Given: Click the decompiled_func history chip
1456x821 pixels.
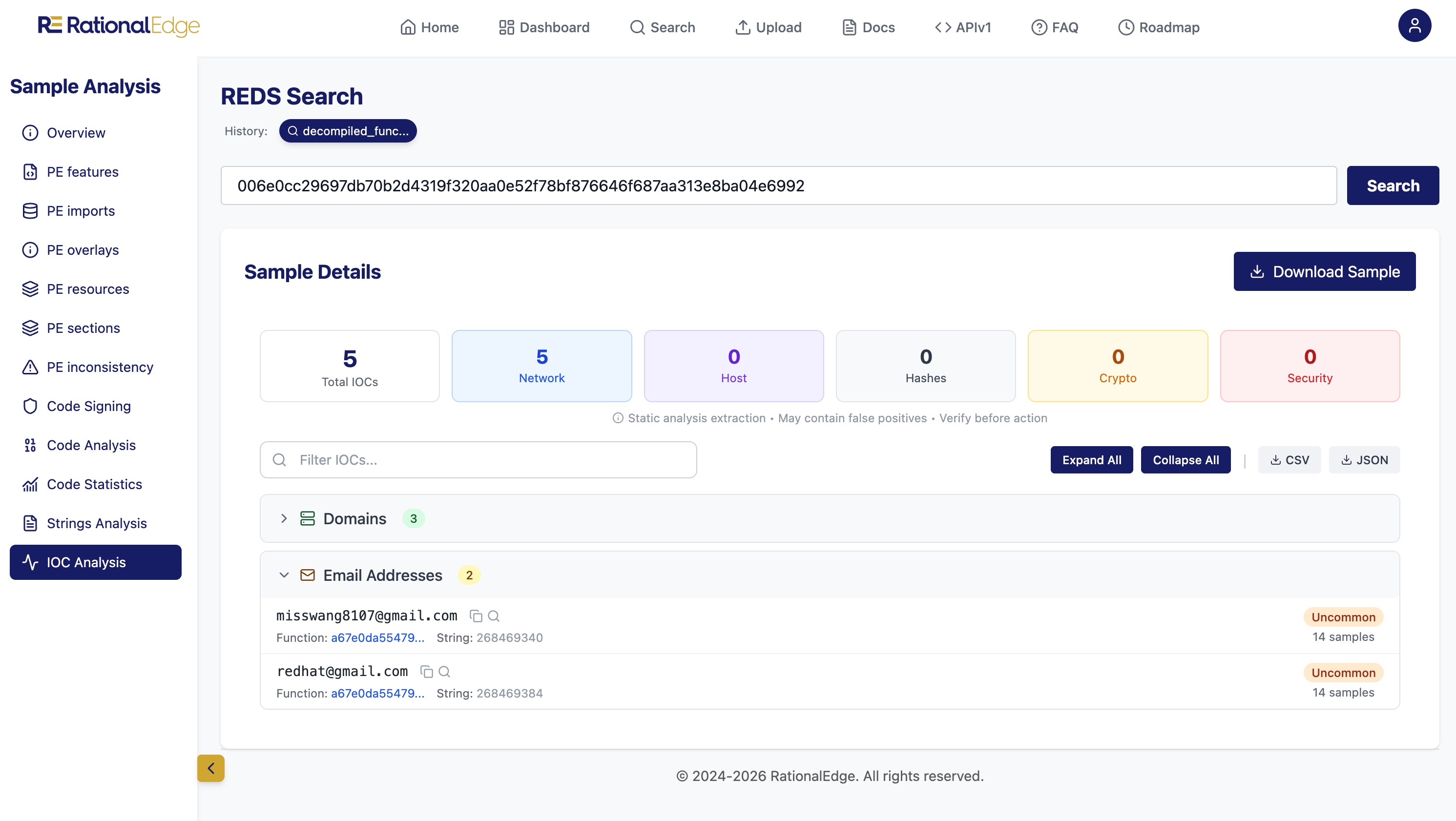Looking at the screenshot, I should tap(348, 131).
